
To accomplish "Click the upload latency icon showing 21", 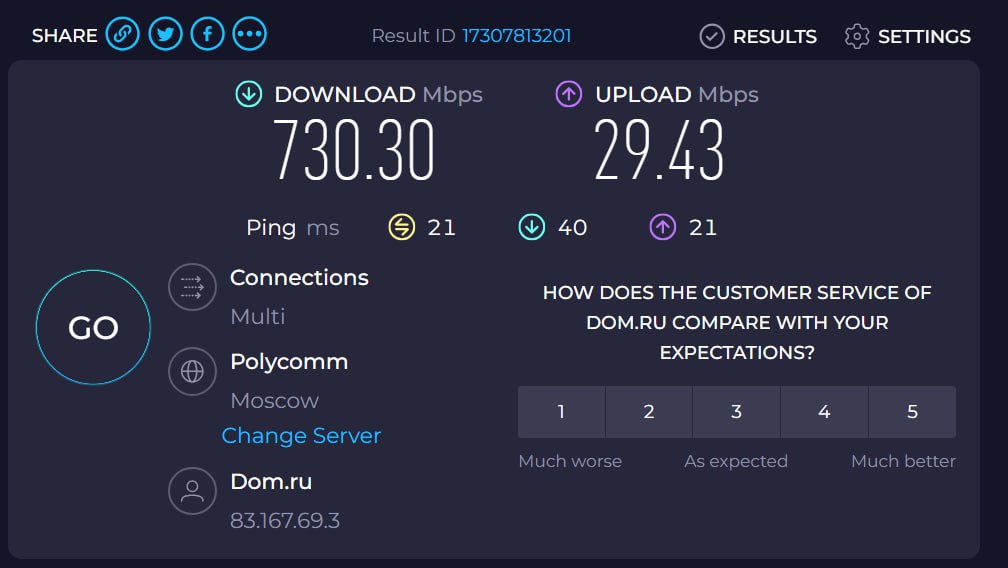I will tap(663, 227).
